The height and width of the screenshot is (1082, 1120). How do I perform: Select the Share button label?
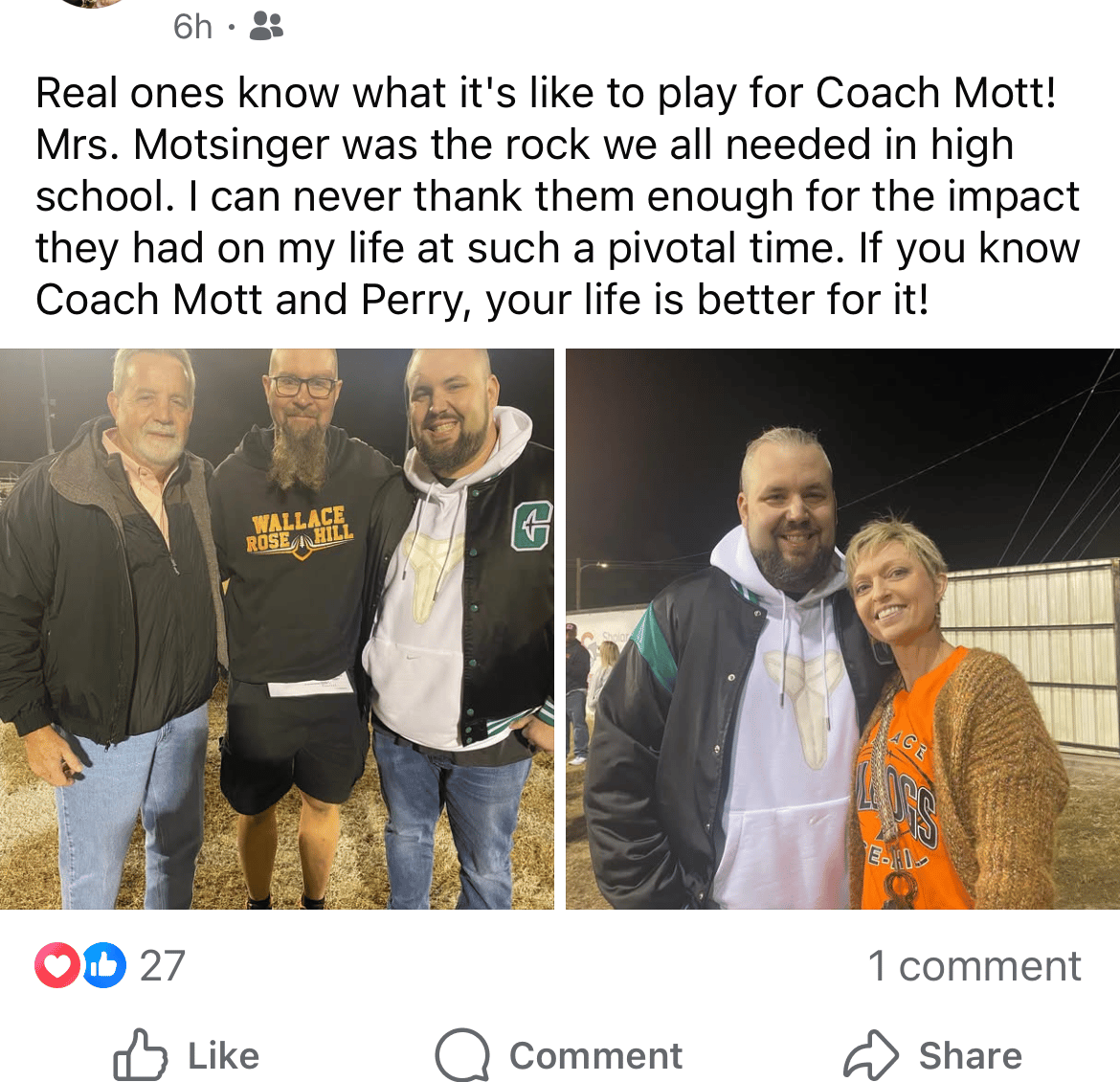[971, 1055]
